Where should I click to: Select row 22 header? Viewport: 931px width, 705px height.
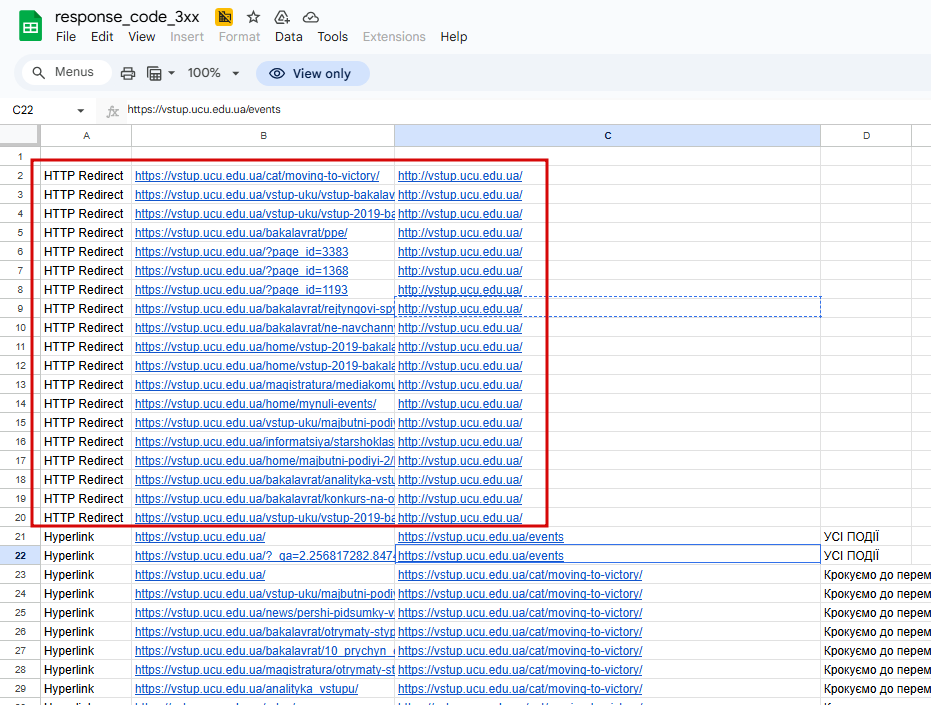(20, 556)
